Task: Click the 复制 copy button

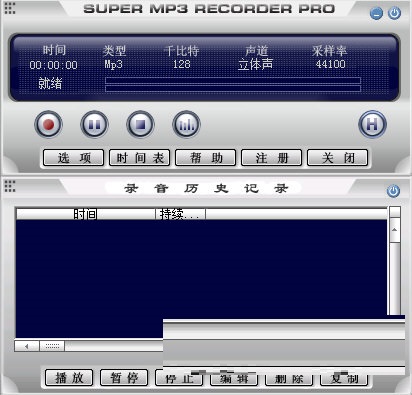Action: click(x=344, y=379)
